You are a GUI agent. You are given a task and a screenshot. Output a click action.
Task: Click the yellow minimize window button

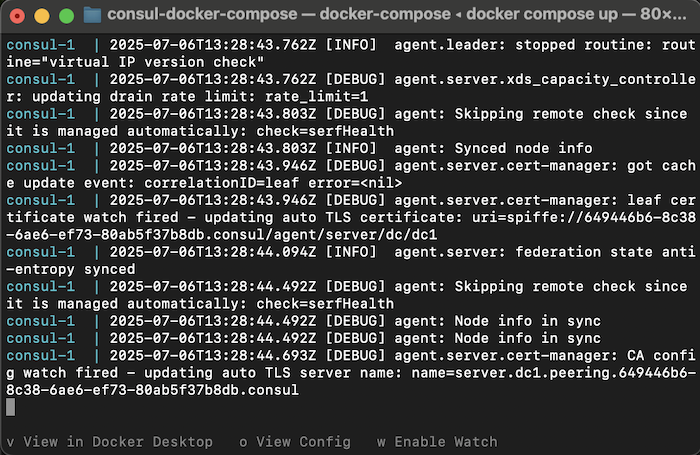click(x=42, y=16)
